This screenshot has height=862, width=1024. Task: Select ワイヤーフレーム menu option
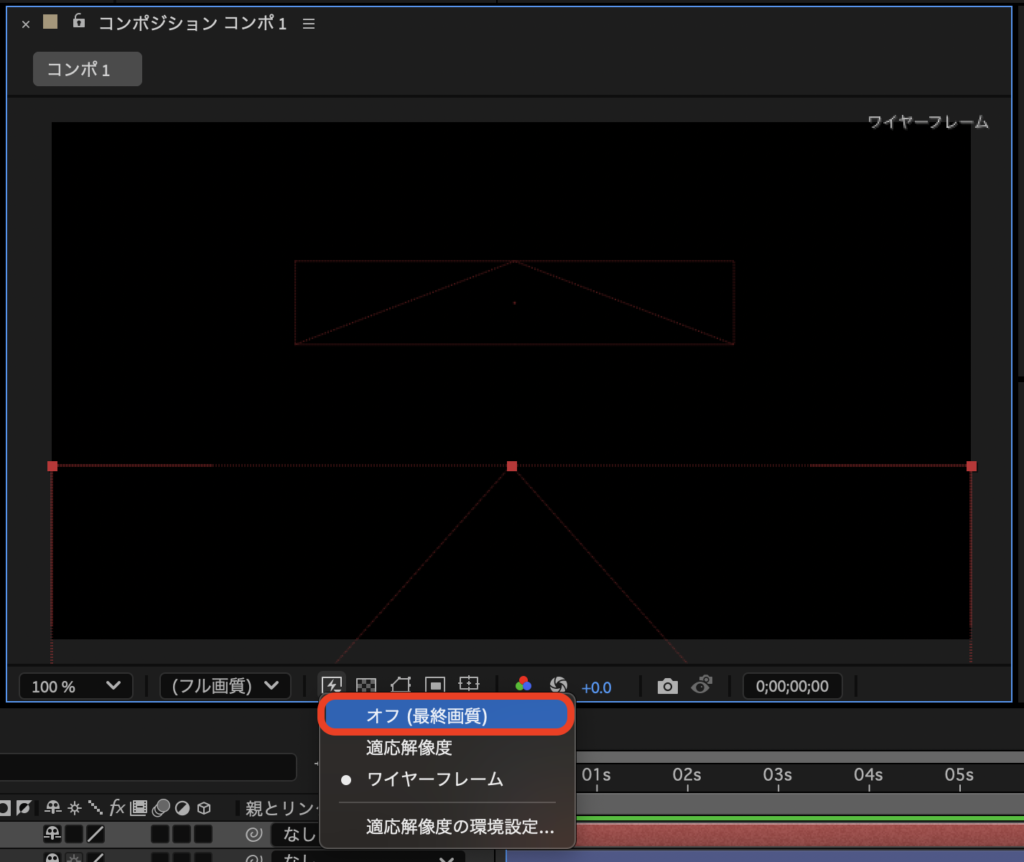[x=434, y=779]
